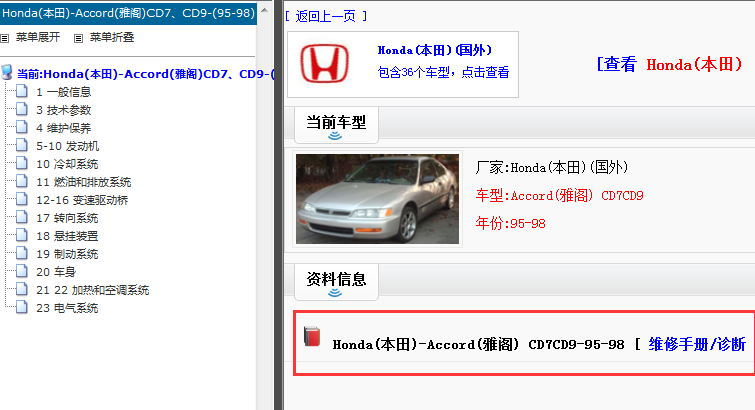
Task: Click 菜单展开 to expand all menus
Action: click(38, 37)
